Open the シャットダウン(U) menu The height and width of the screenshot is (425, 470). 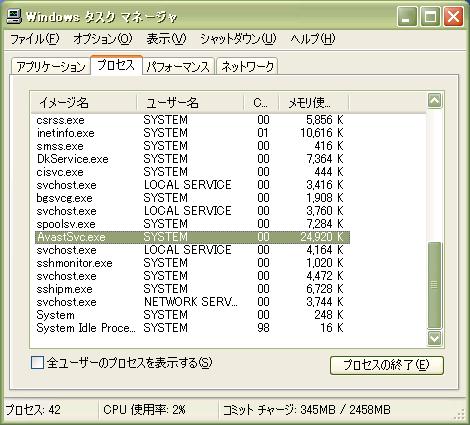(238, 39)
